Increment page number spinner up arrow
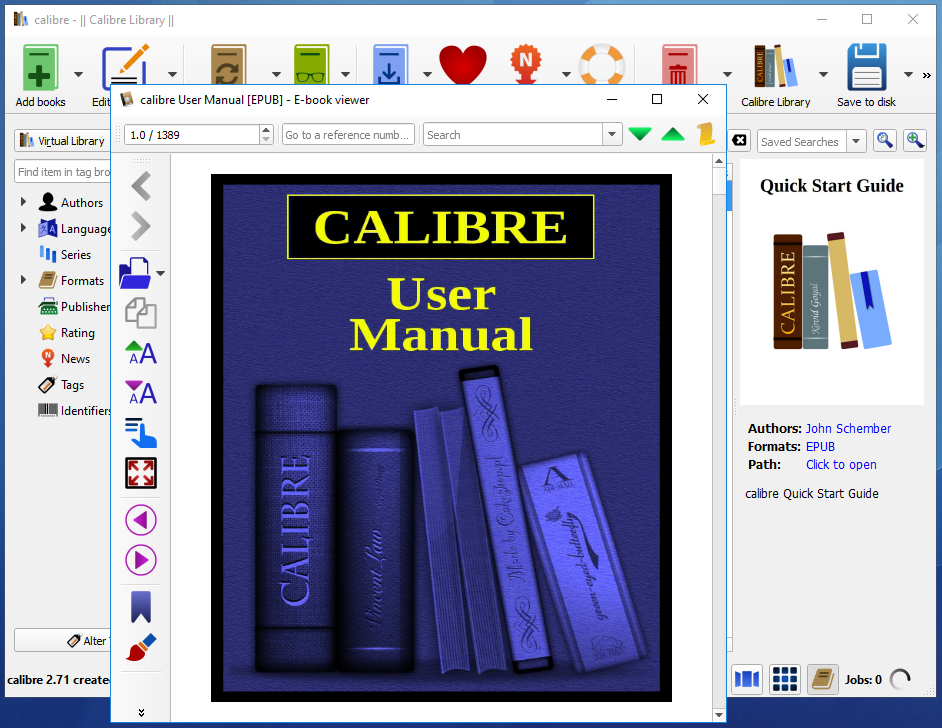Image resolution: width=942 pixels, height=728 pixels. click(267, 130)
